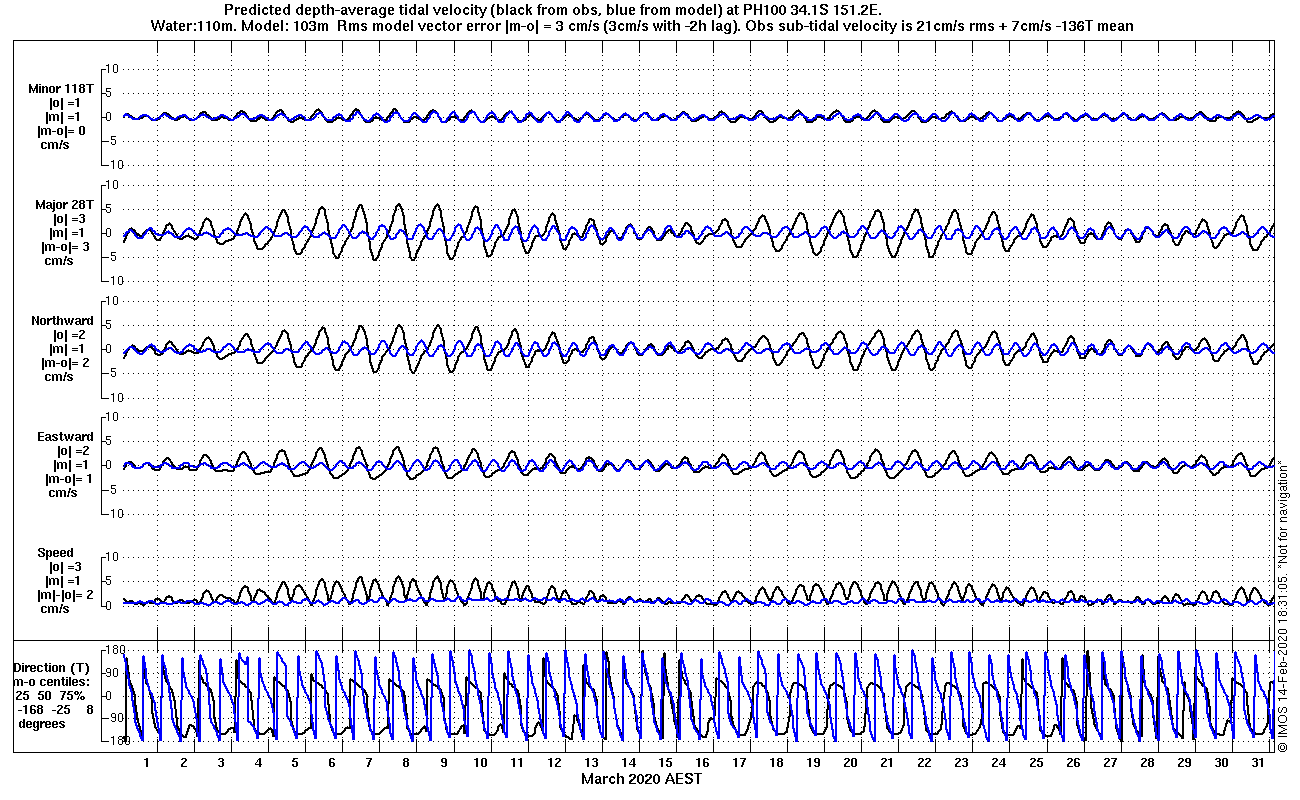Click day 21 on the date axis
This screenshot has width=1300, height=800.
887,762
